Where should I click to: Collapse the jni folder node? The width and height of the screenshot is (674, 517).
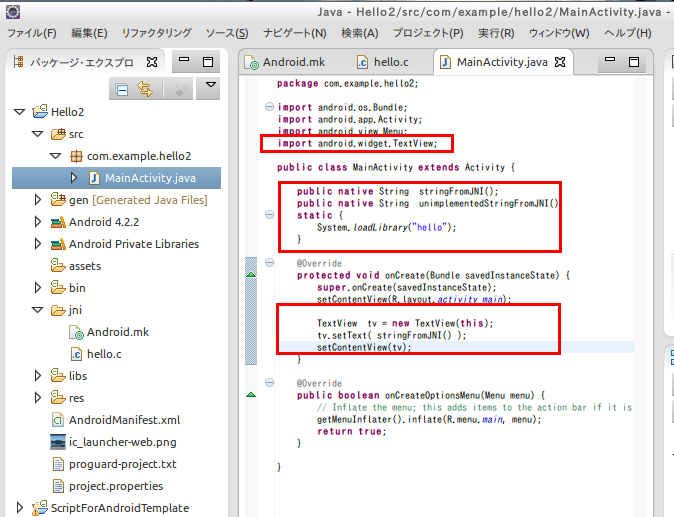point(37,309)
